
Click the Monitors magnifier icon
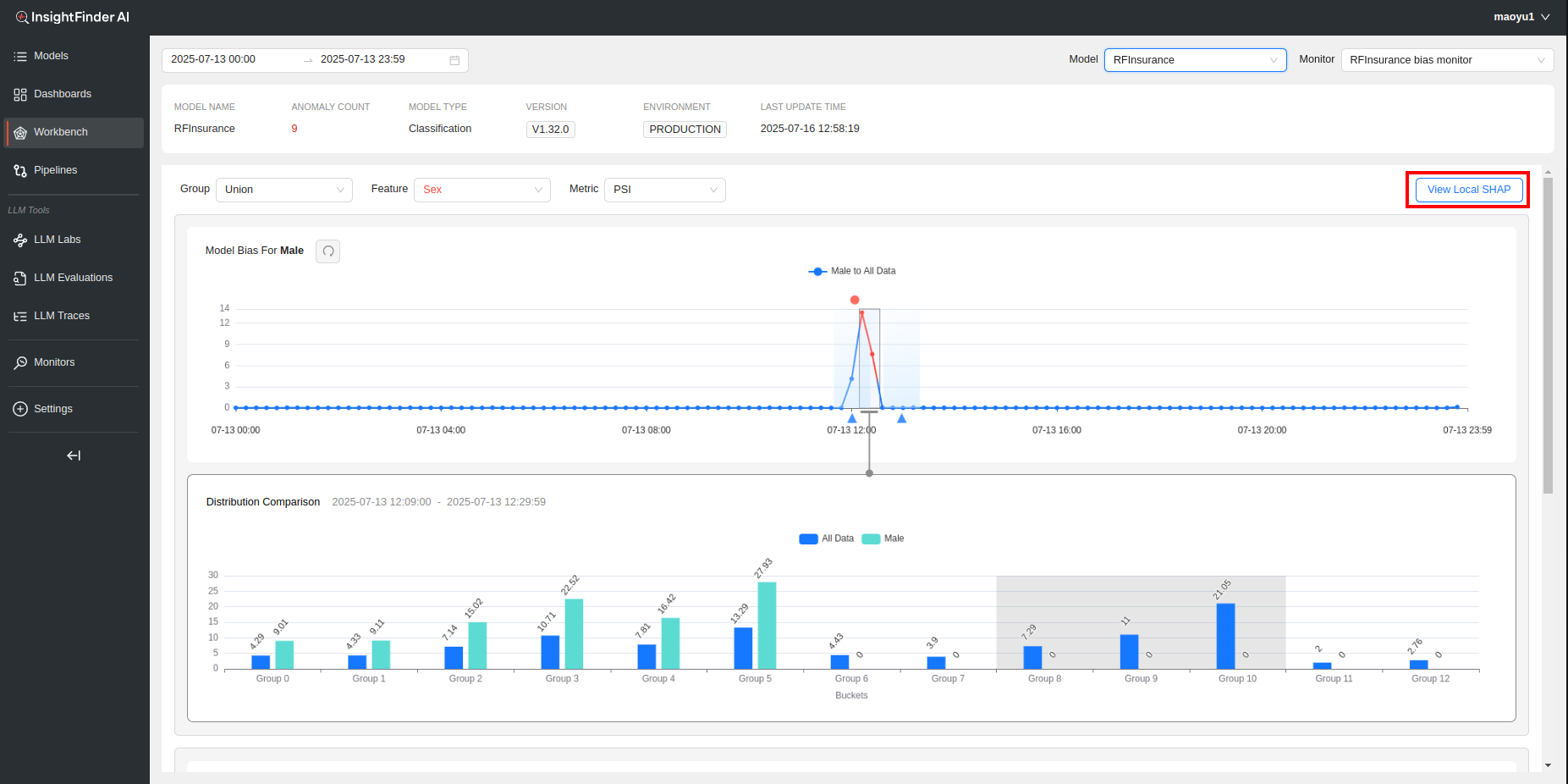tap(20, 362)
